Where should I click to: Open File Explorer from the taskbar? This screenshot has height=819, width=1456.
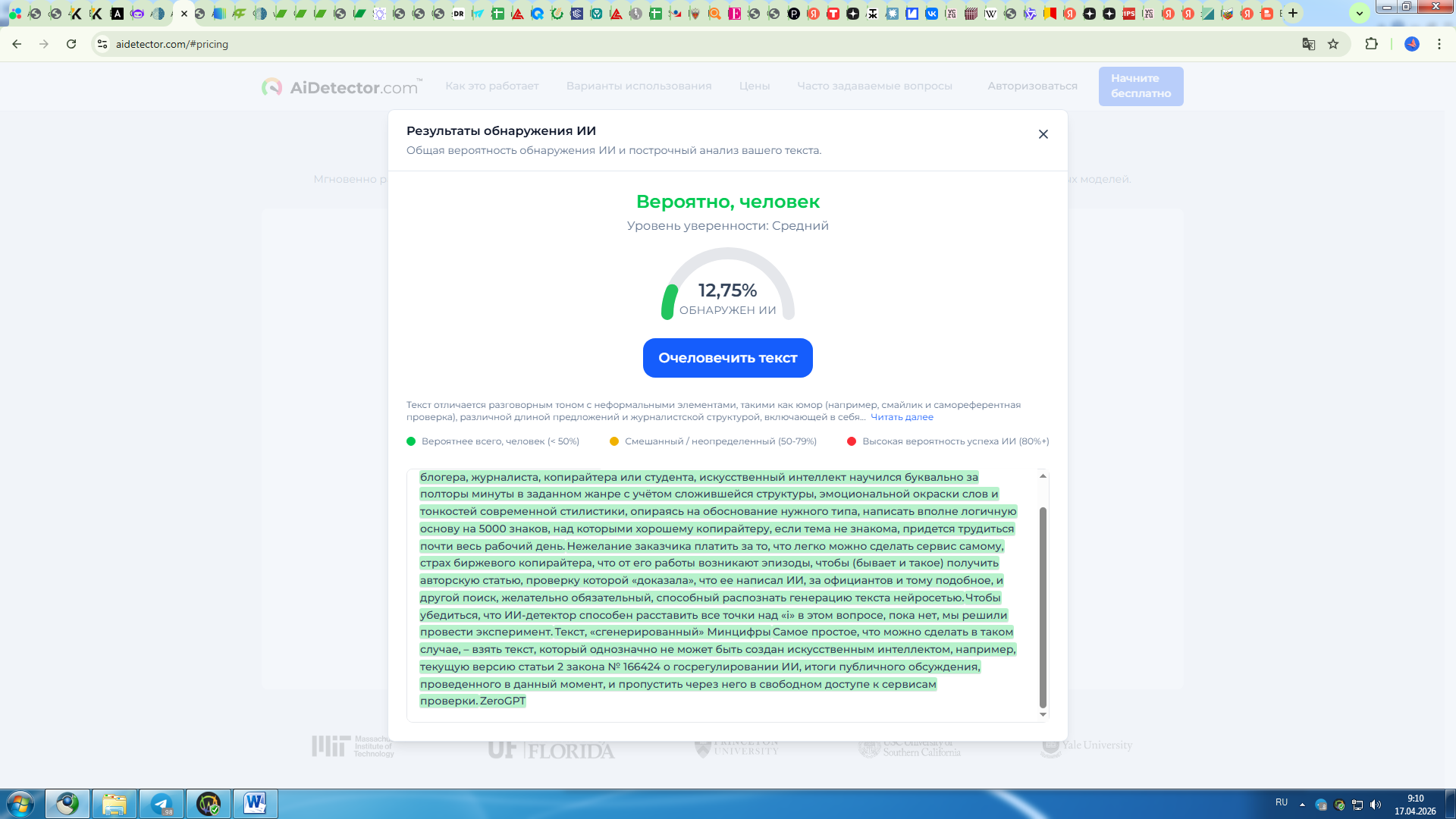pyautogui.click(x=115, y=804)
